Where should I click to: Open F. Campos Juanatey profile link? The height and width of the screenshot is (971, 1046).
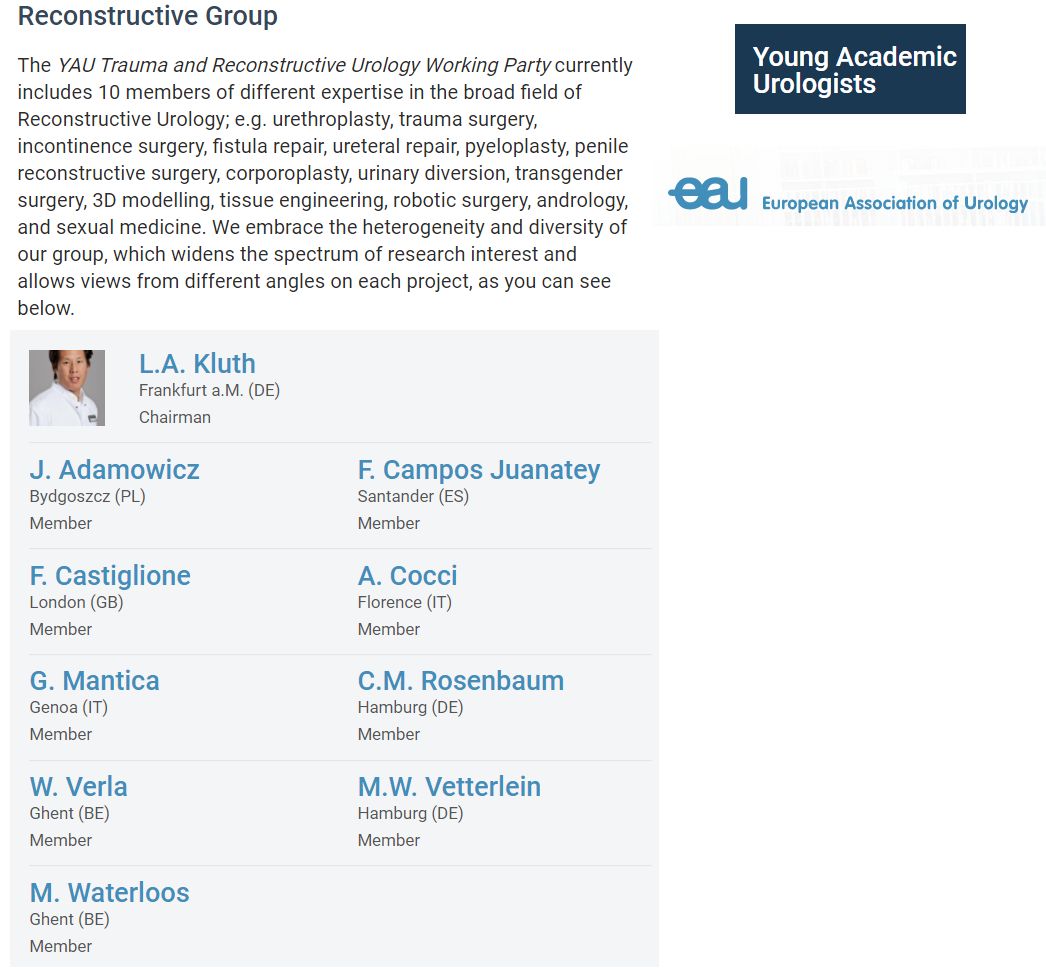479,470
